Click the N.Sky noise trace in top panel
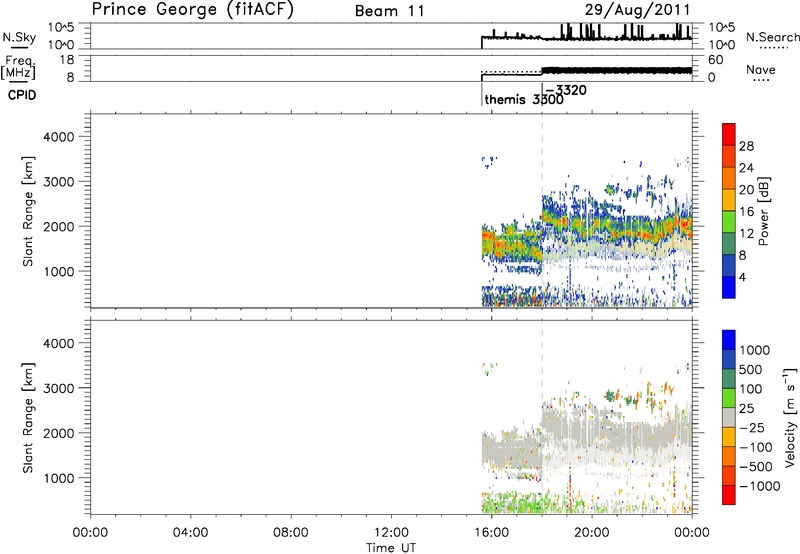The width and height of the screenshot is (800, 554). 587,37
